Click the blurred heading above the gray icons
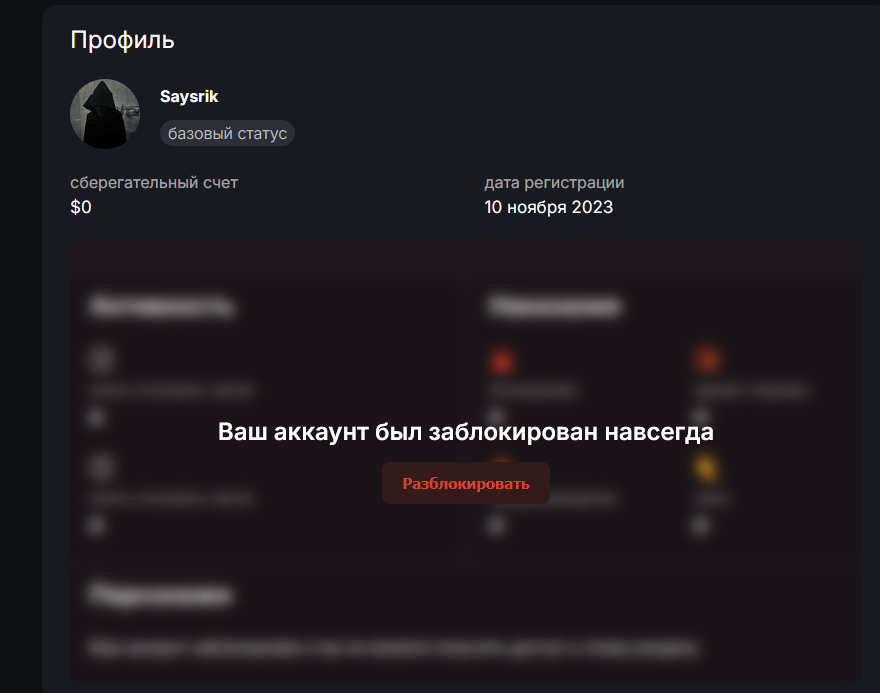This screenshot has height=693, width=880. tap(161, 306)
